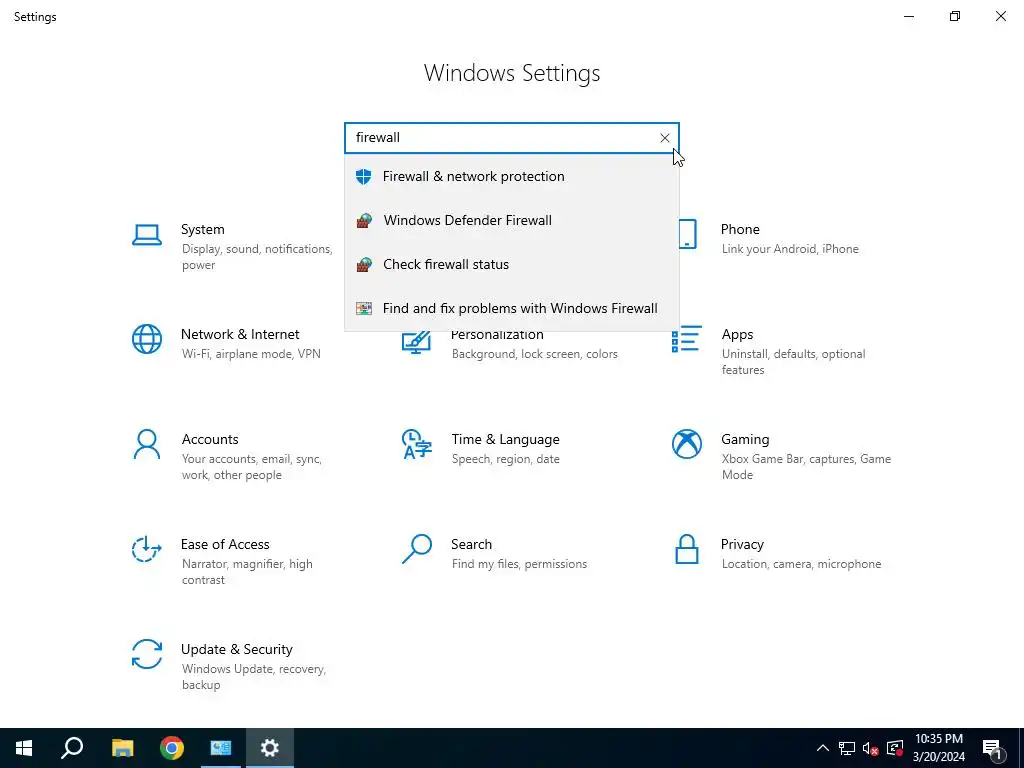Viewport: 1024px width, 768px height.
Task: Click the network status tray icon
Action: point(847,748)
